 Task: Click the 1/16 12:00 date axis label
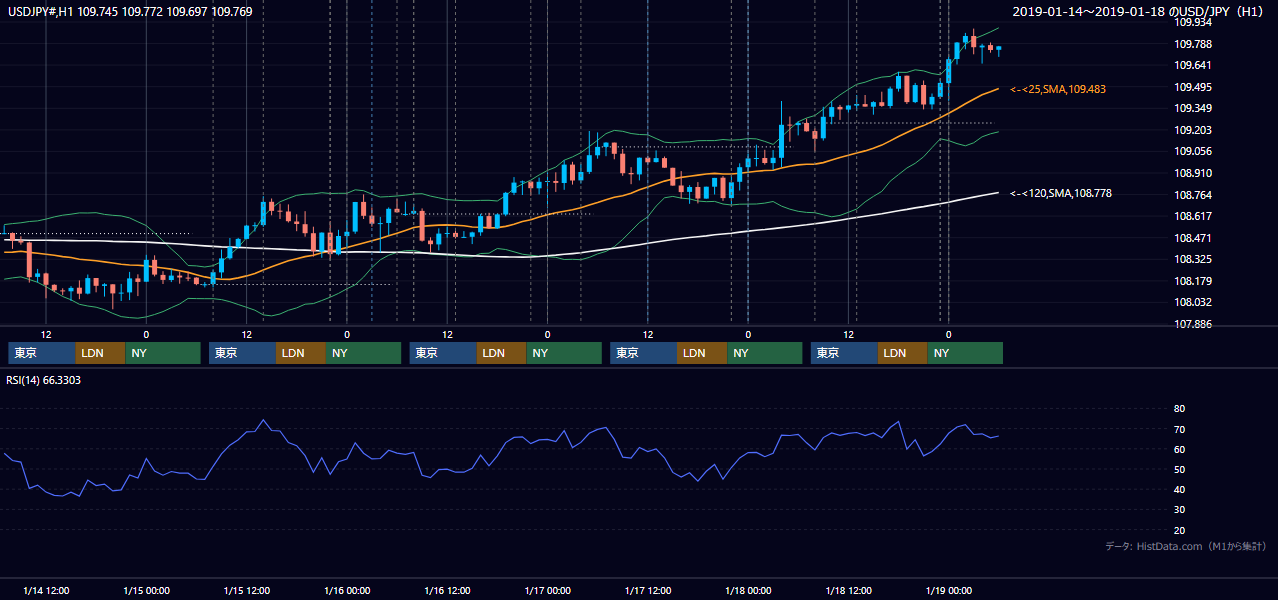tap(447, 590)
